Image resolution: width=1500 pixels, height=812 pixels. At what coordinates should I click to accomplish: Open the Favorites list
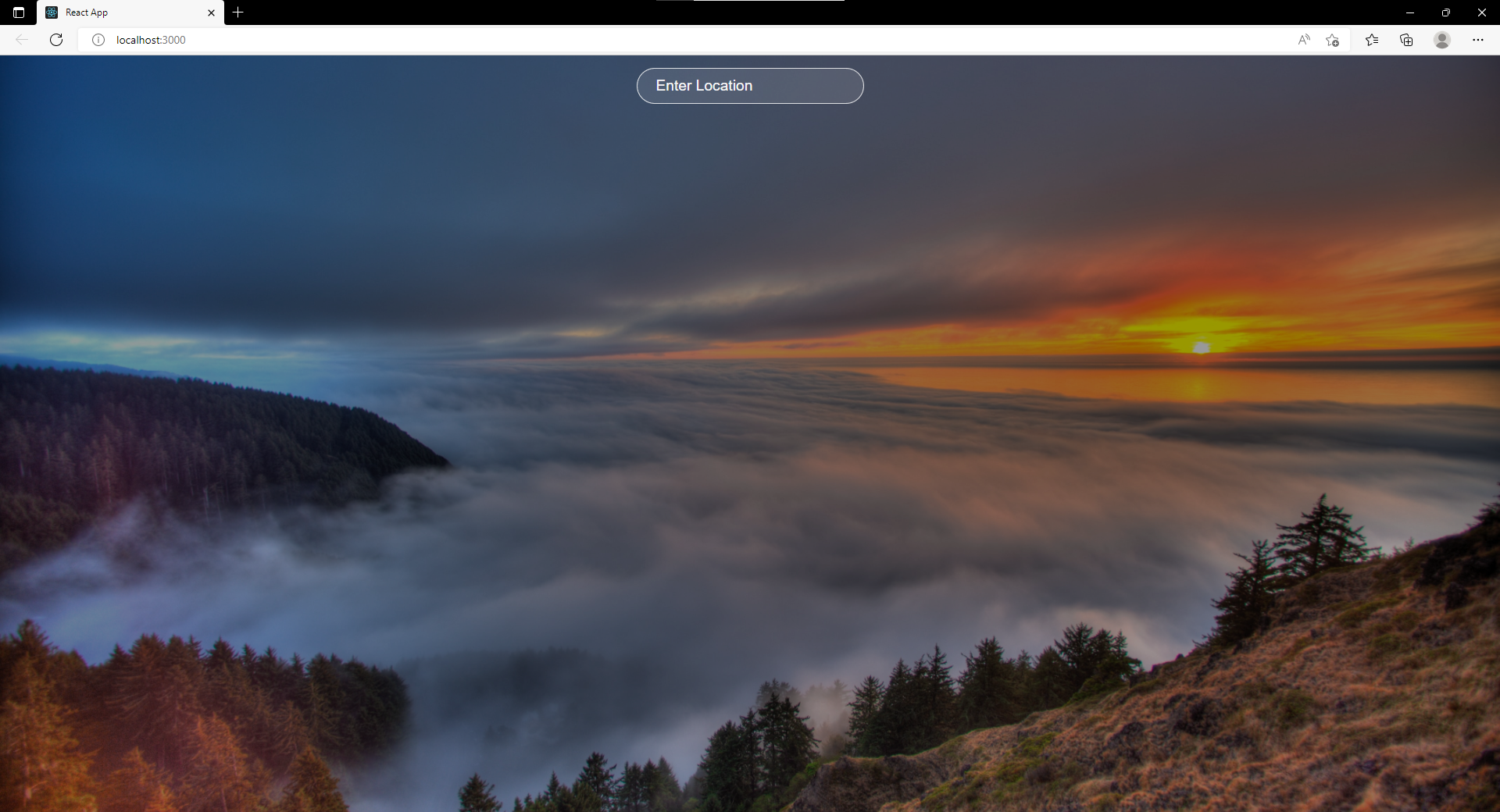(x=1372, y=40)
